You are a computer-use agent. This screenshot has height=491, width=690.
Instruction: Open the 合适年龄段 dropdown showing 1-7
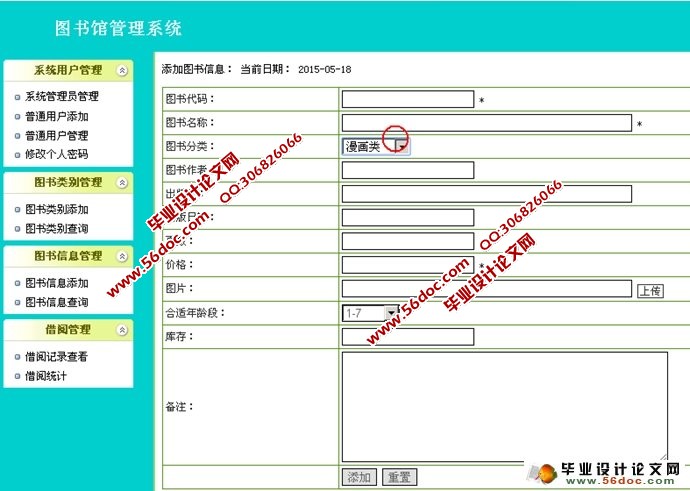click(x=370, y=313)
